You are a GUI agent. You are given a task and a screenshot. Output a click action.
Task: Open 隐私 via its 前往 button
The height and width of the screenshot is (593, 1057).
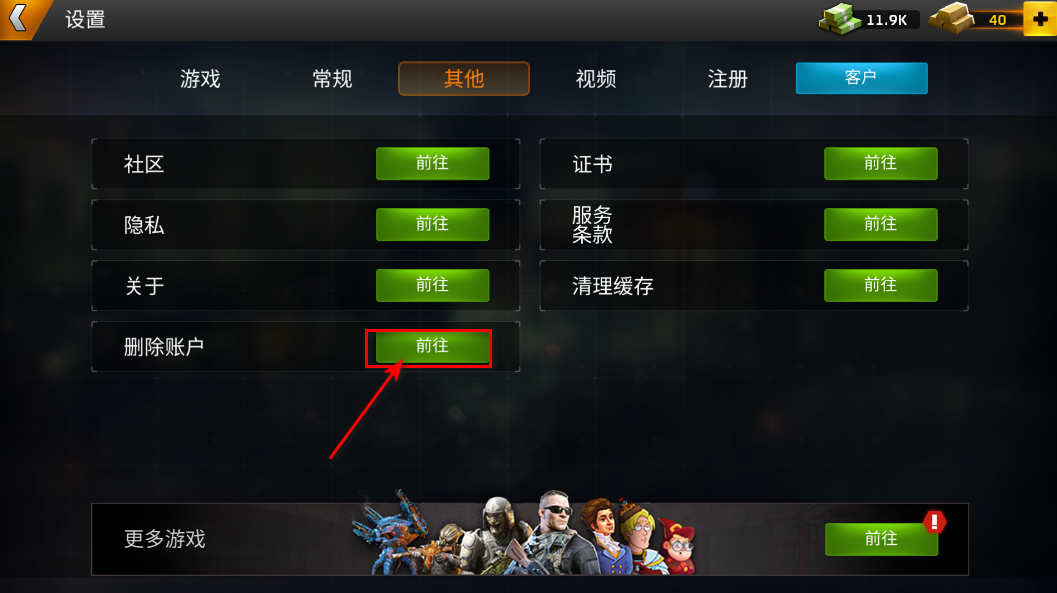[433, 224]
